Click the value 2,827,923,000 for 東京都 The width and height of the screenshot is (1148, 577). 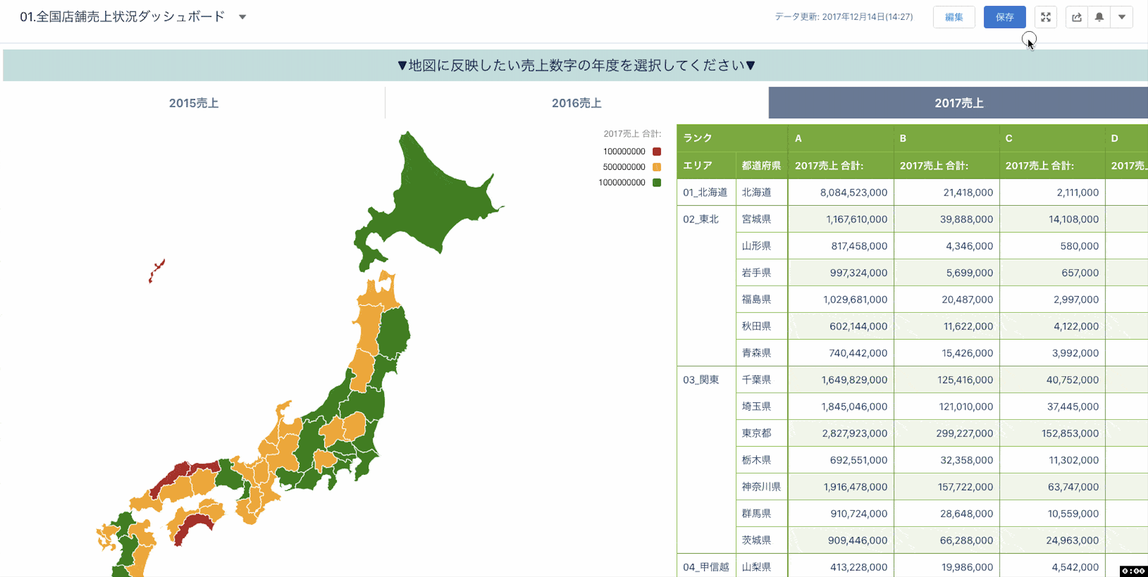point(854,433)
